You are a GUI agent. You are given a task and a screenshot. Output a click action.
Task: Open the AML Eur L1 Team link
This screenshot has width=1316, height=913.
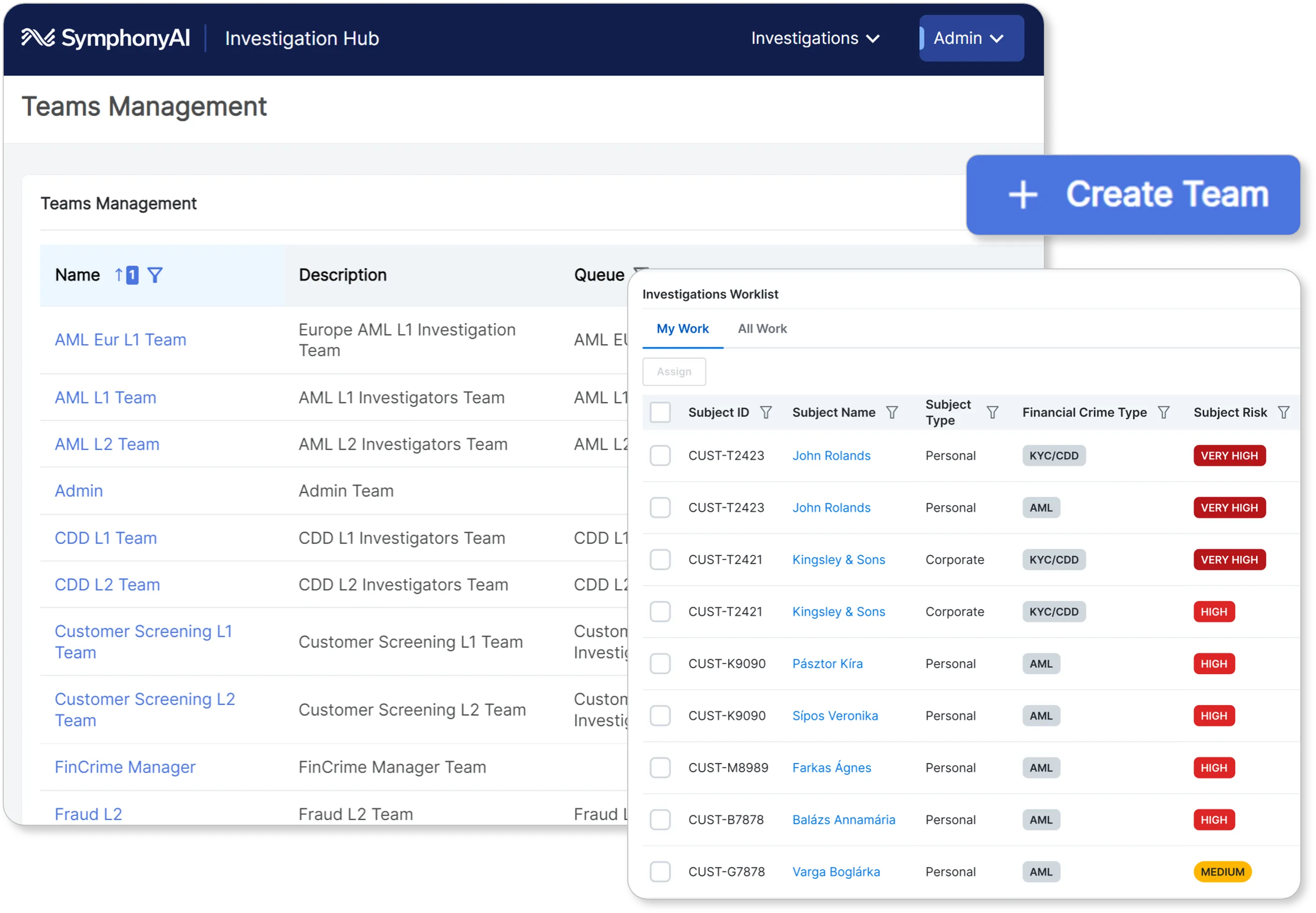121,340
